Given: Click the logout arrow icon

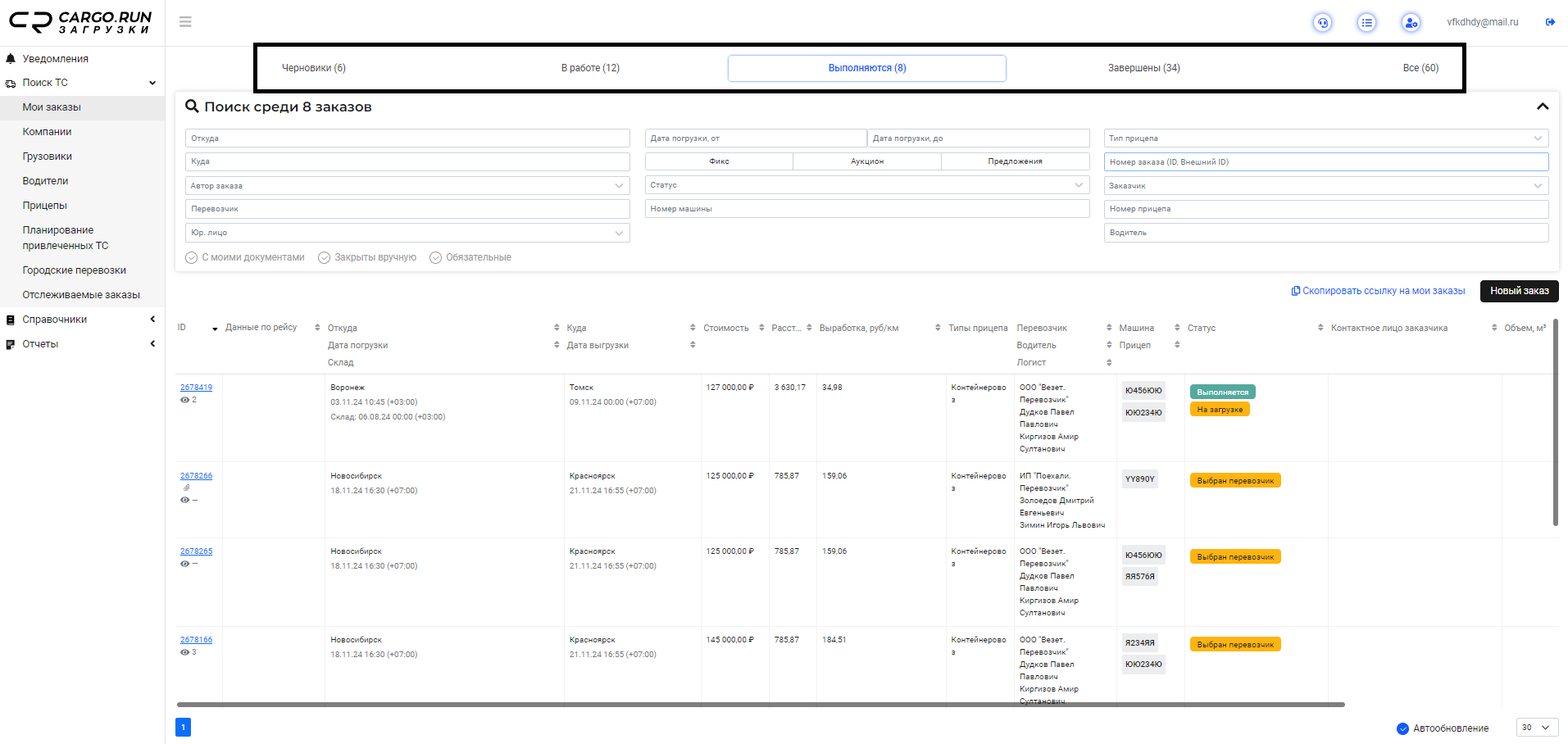Looking at the screenshot, I should tap(1550, 22).
